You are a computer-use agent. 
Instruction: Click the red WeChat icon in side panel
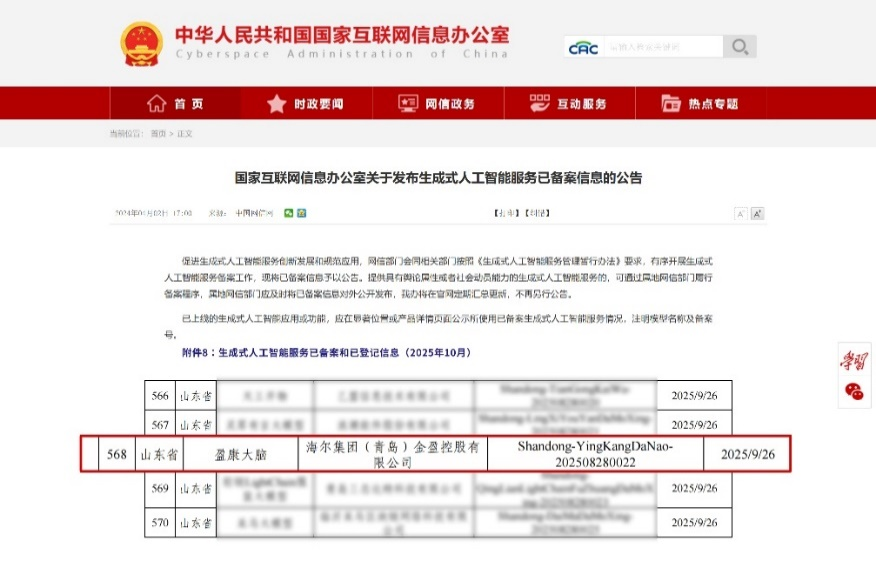854,391
